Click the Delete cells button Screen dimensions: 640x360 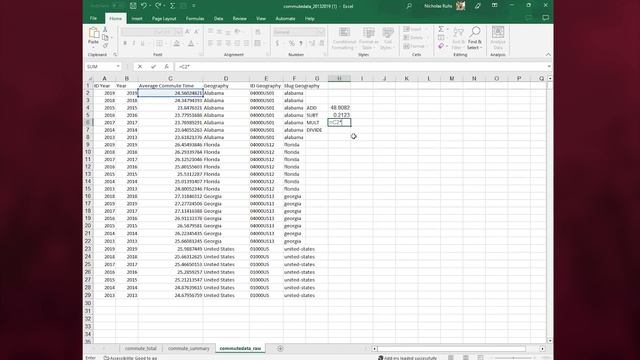pos(413,38)
